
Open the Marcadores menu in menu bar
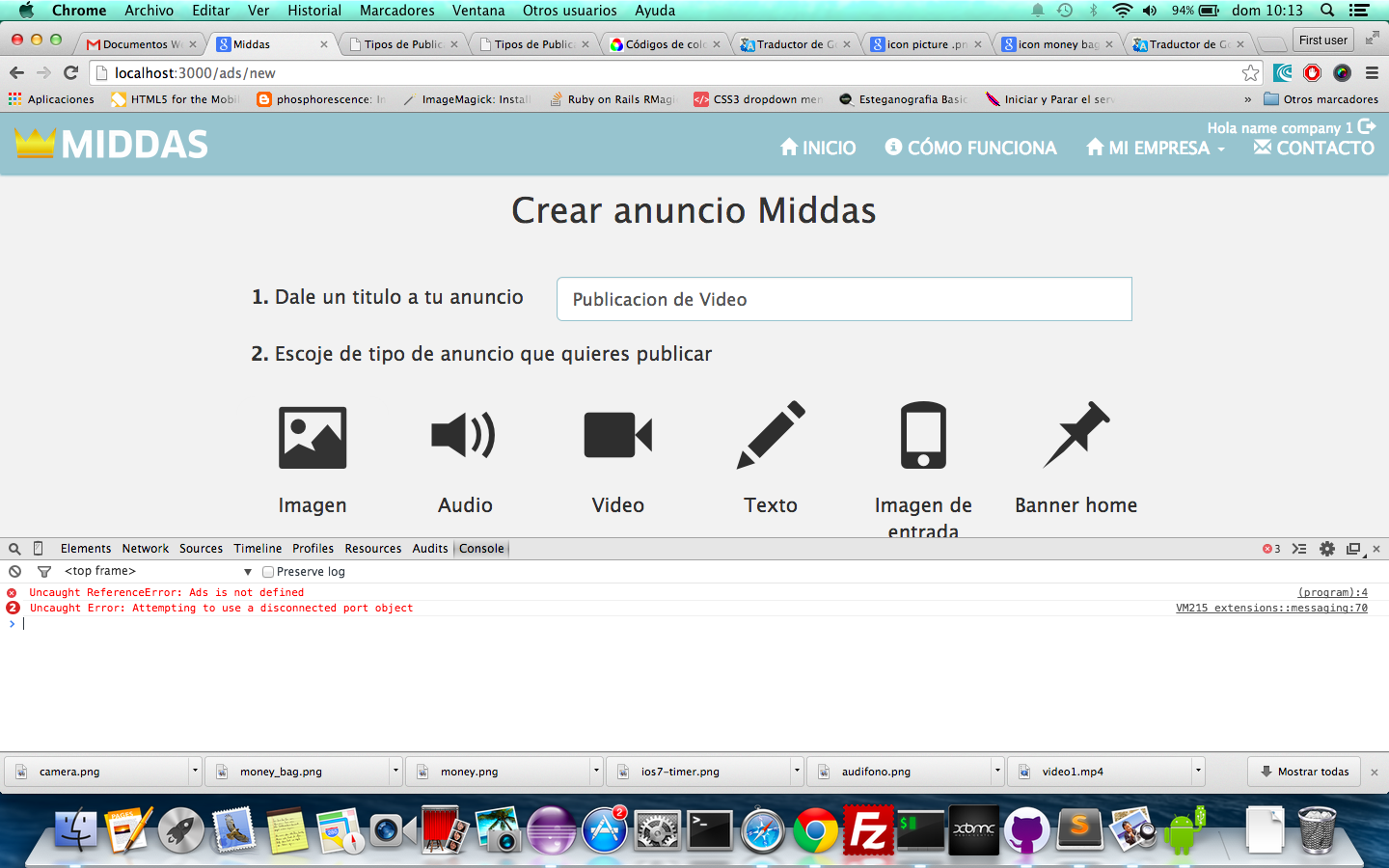click(x=397, y=11)
